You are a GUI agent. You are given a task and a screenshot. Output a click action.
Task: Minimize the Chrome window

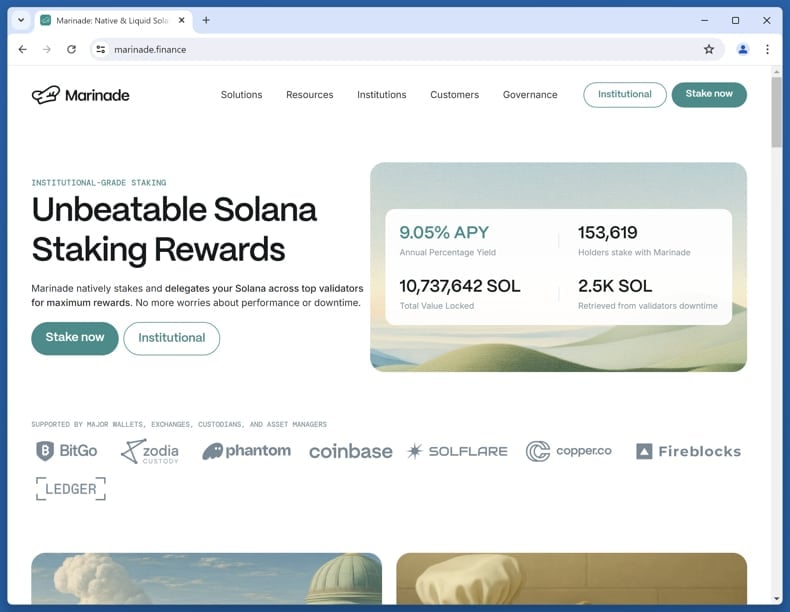[x=704, y=20]
